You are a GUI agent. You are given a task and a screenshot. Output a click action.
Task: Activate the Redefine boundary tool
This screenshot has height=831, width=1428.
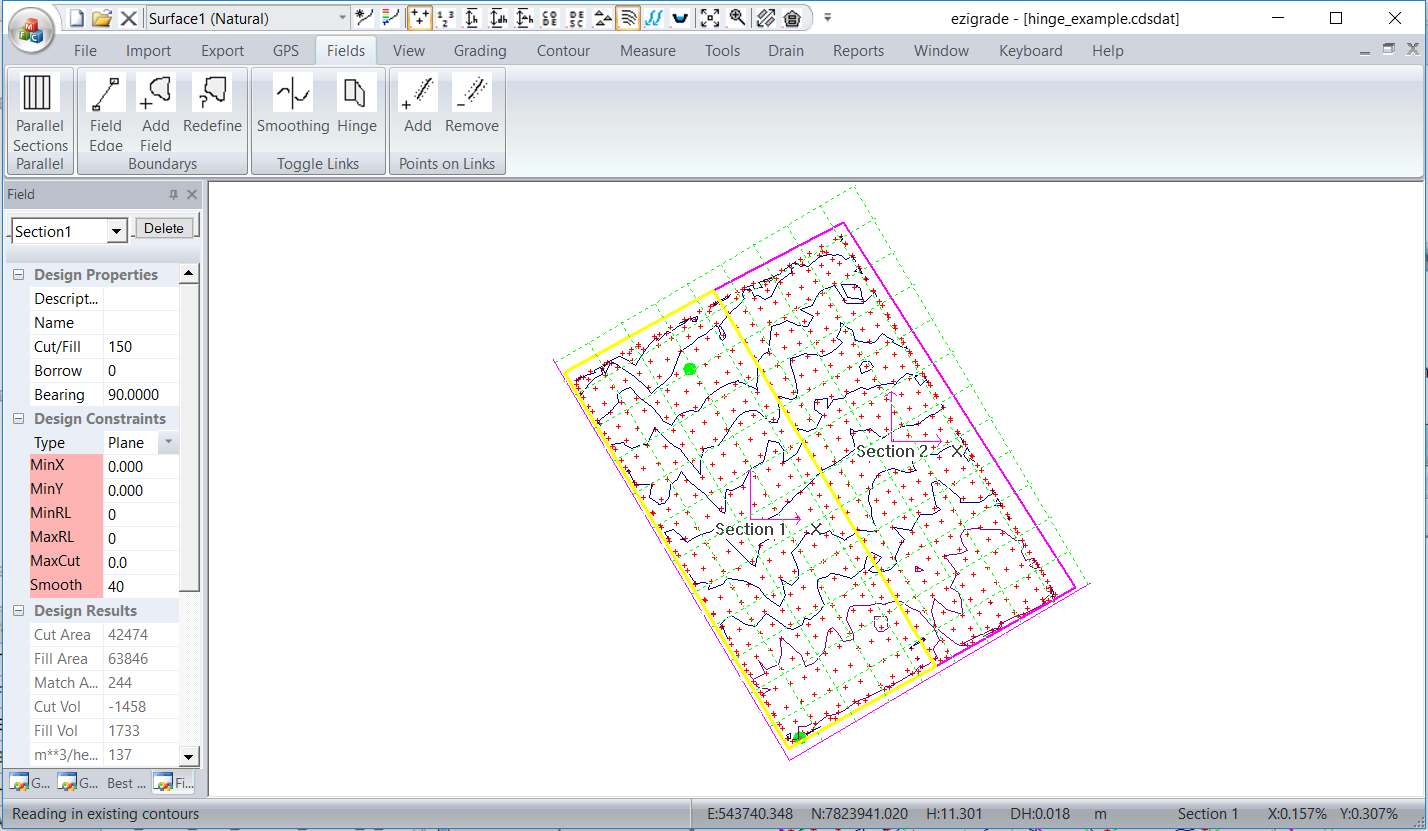pos(212,93)
